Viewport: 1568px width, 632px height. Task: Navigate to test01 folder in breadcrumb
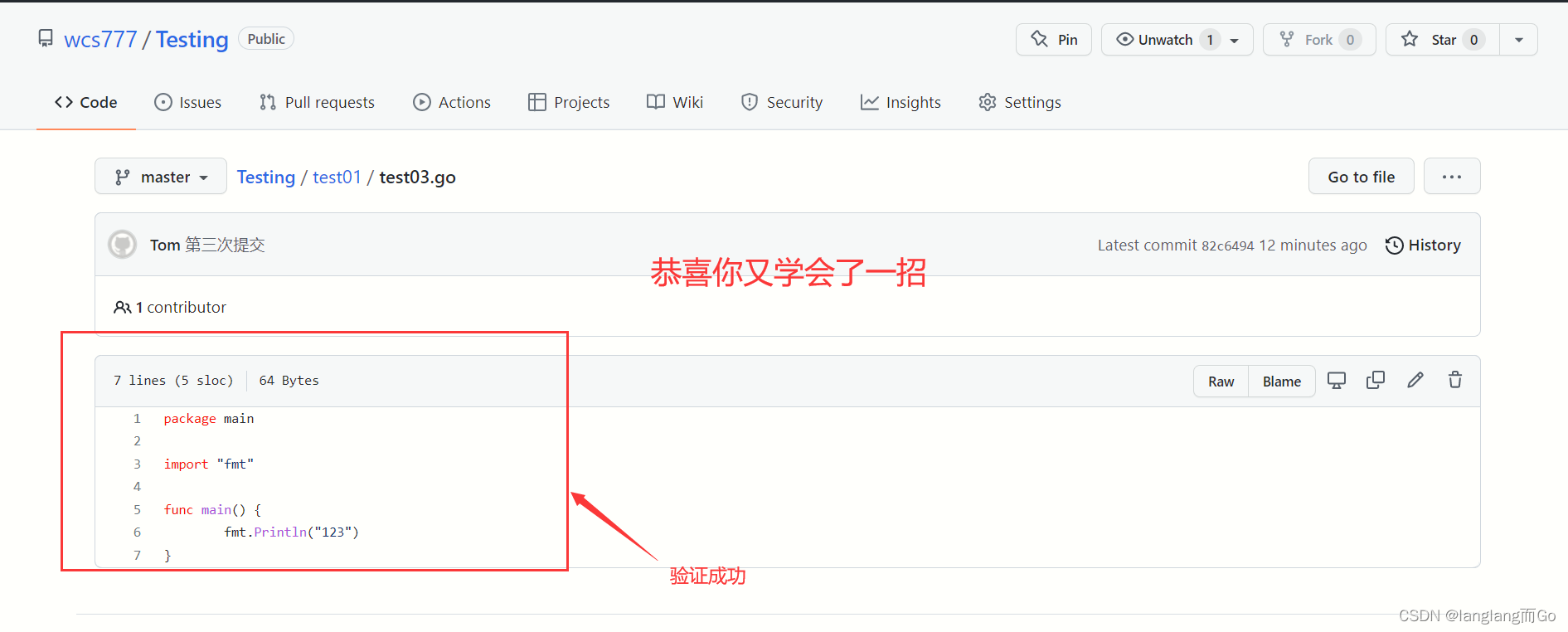click(x=337, y=177)
